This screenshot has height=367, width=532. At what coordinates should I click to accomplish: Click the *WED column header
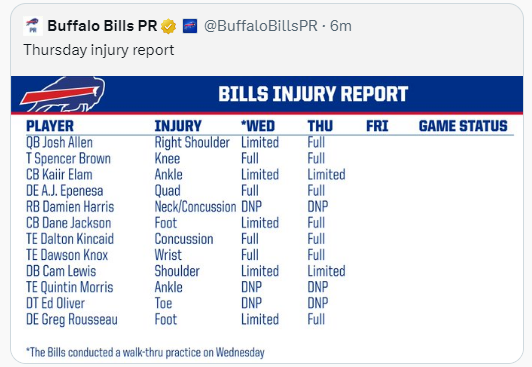tap(258, 126)
